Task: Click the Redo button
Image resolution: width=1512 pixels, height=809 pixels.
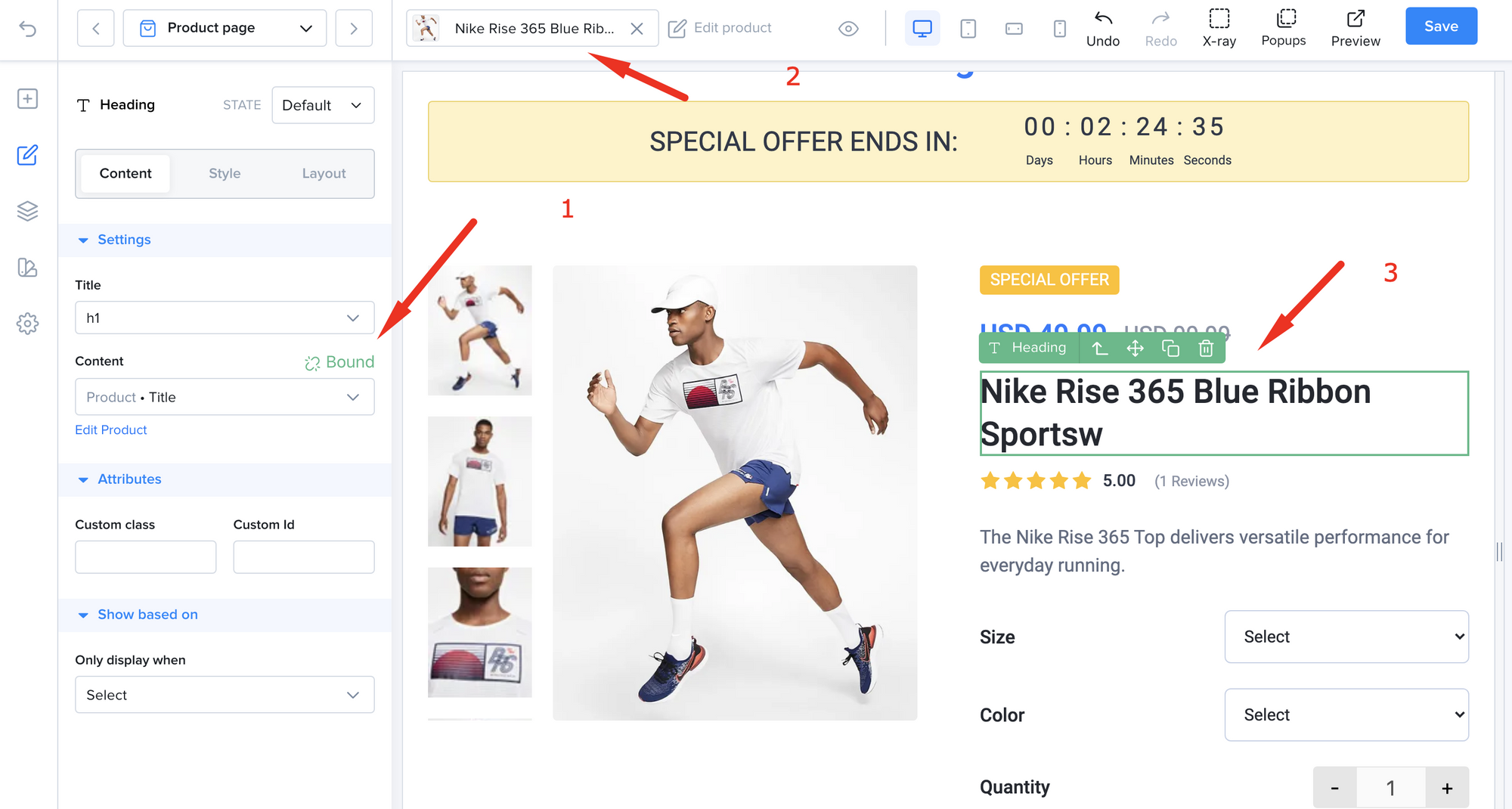Action: (x=1160, y=29)
